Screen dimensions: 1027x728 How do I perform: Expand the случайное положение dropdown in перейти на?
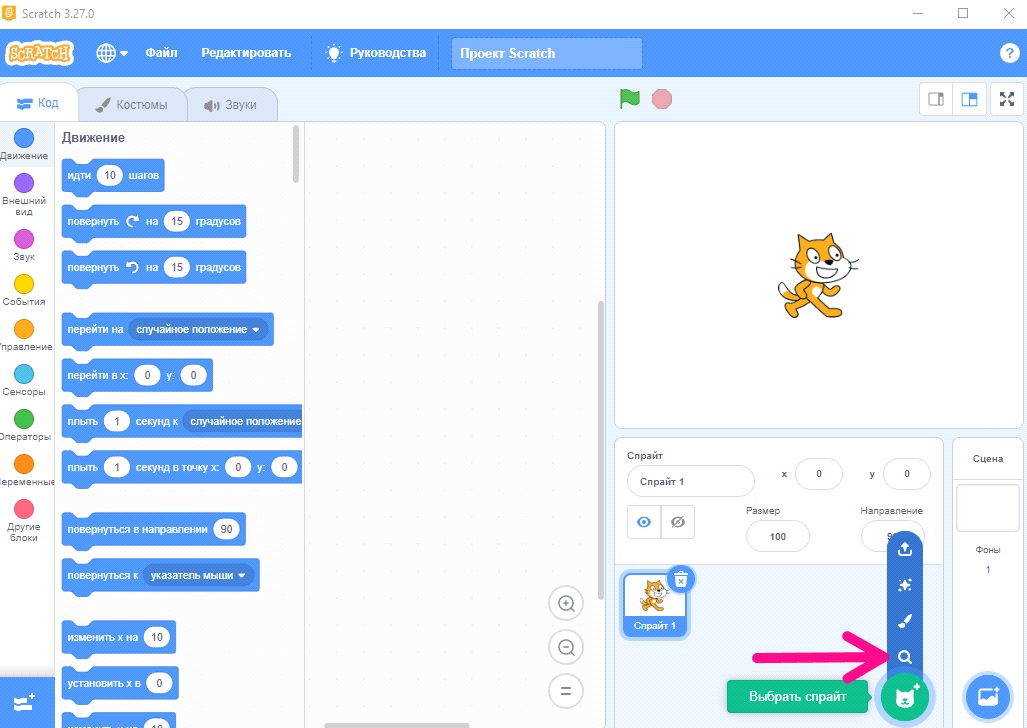click(198, 330)
